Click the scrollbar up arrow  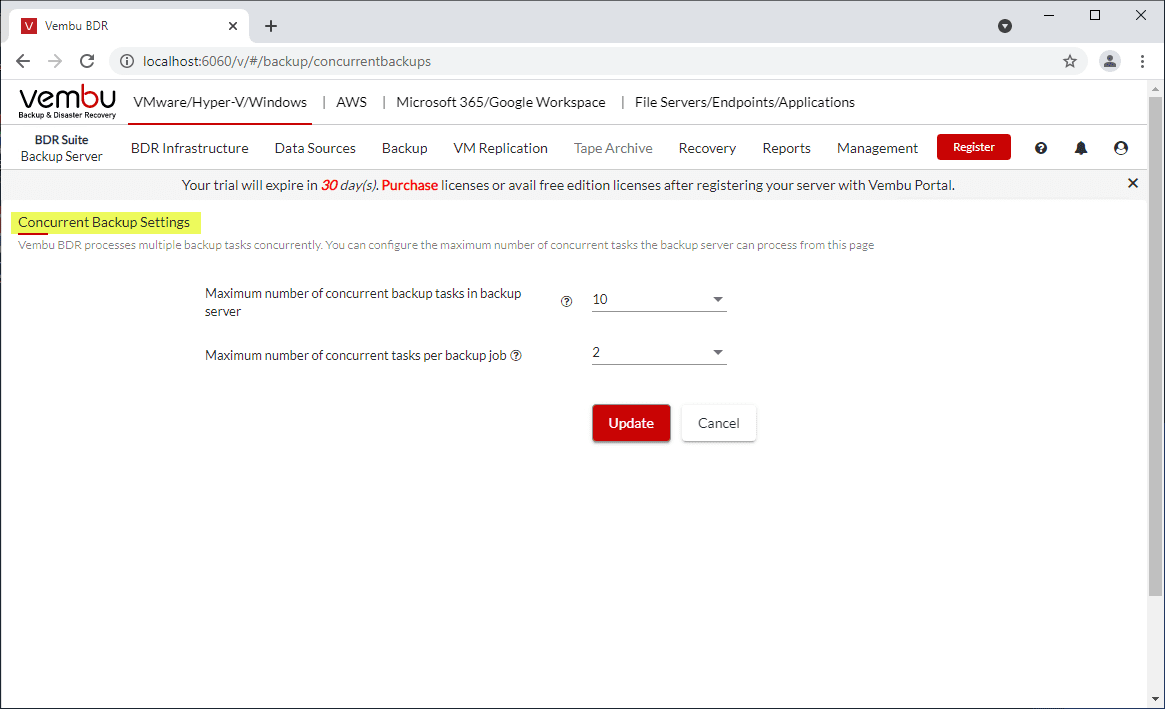coord(1155,89)
